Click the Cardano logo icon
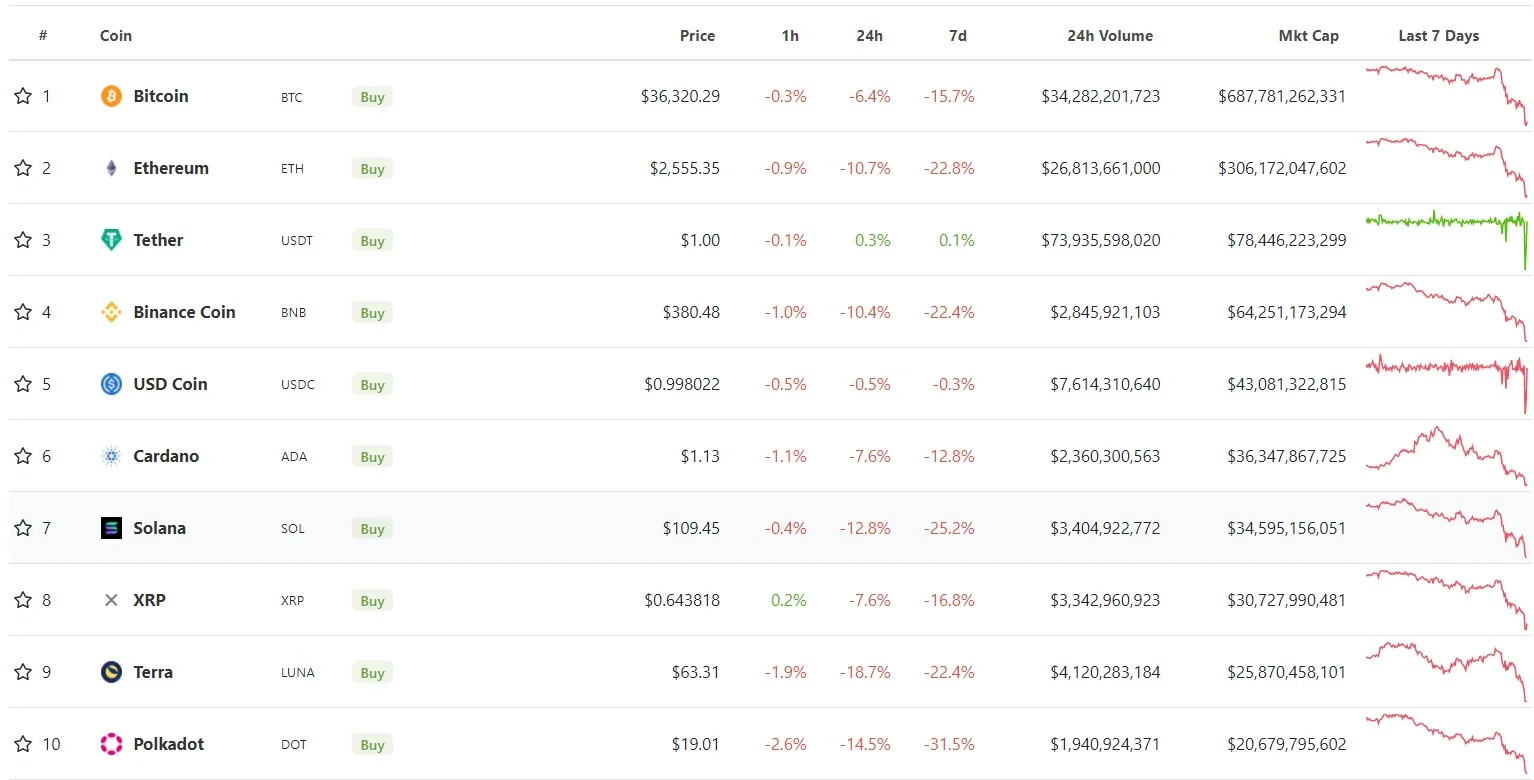This screenshot has height=780, width=1534. click(111, 456)
